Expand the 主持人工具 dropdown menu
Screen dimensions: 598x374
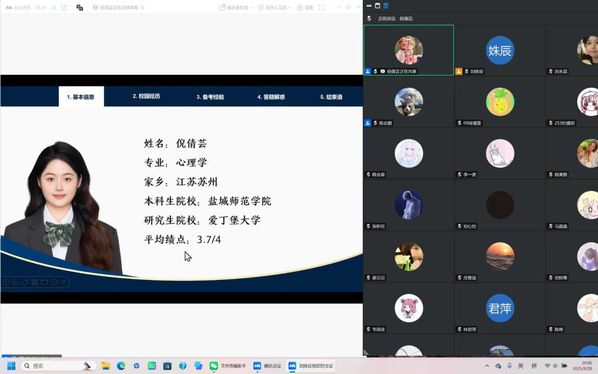pos(275,8)
